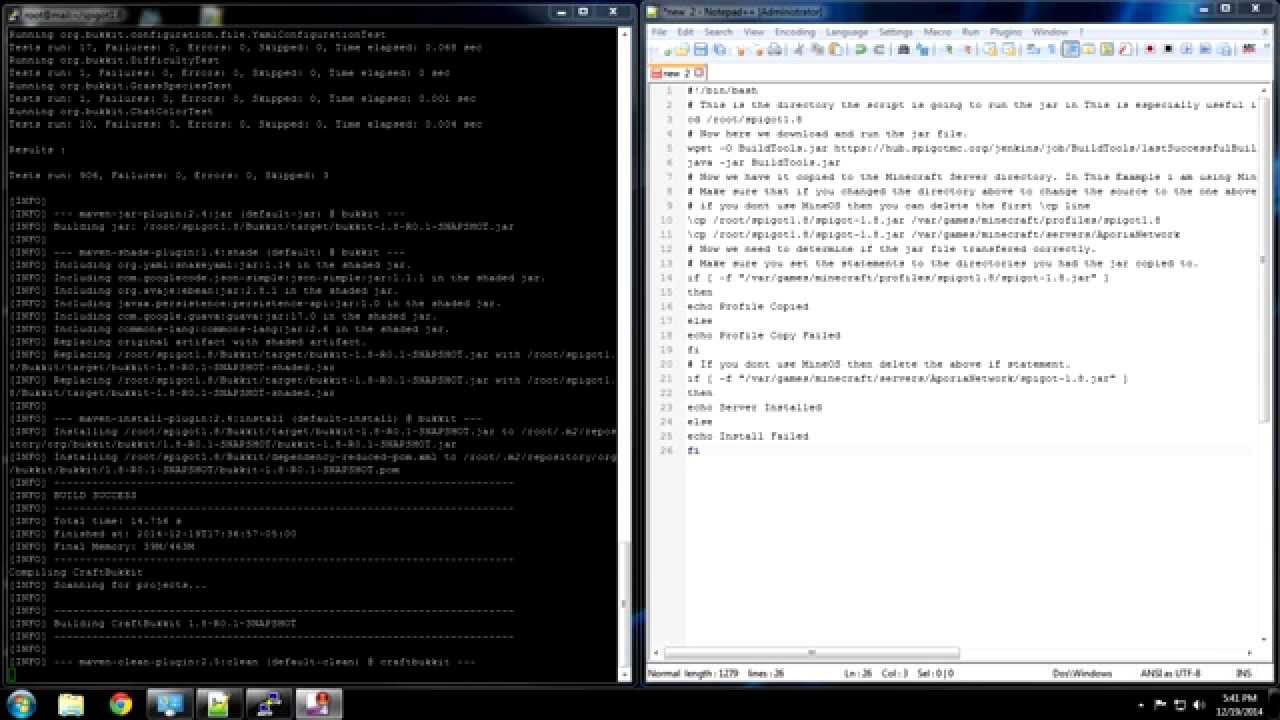Close the 'new 2' tab
Screen dimensions: 1280x720
click(x=699, y=72)
